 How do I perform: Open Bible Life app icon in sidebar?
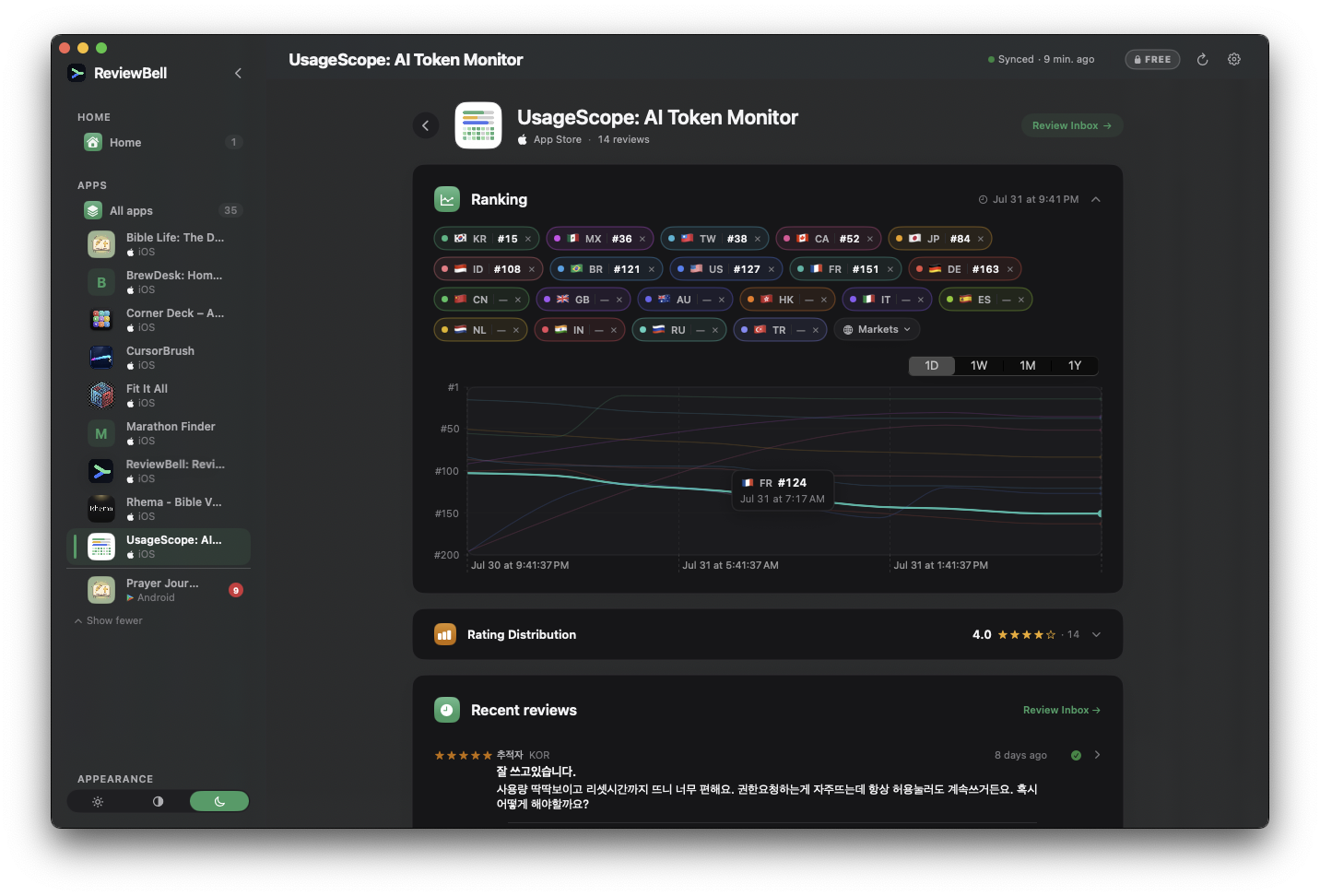[x=101, y=244]
